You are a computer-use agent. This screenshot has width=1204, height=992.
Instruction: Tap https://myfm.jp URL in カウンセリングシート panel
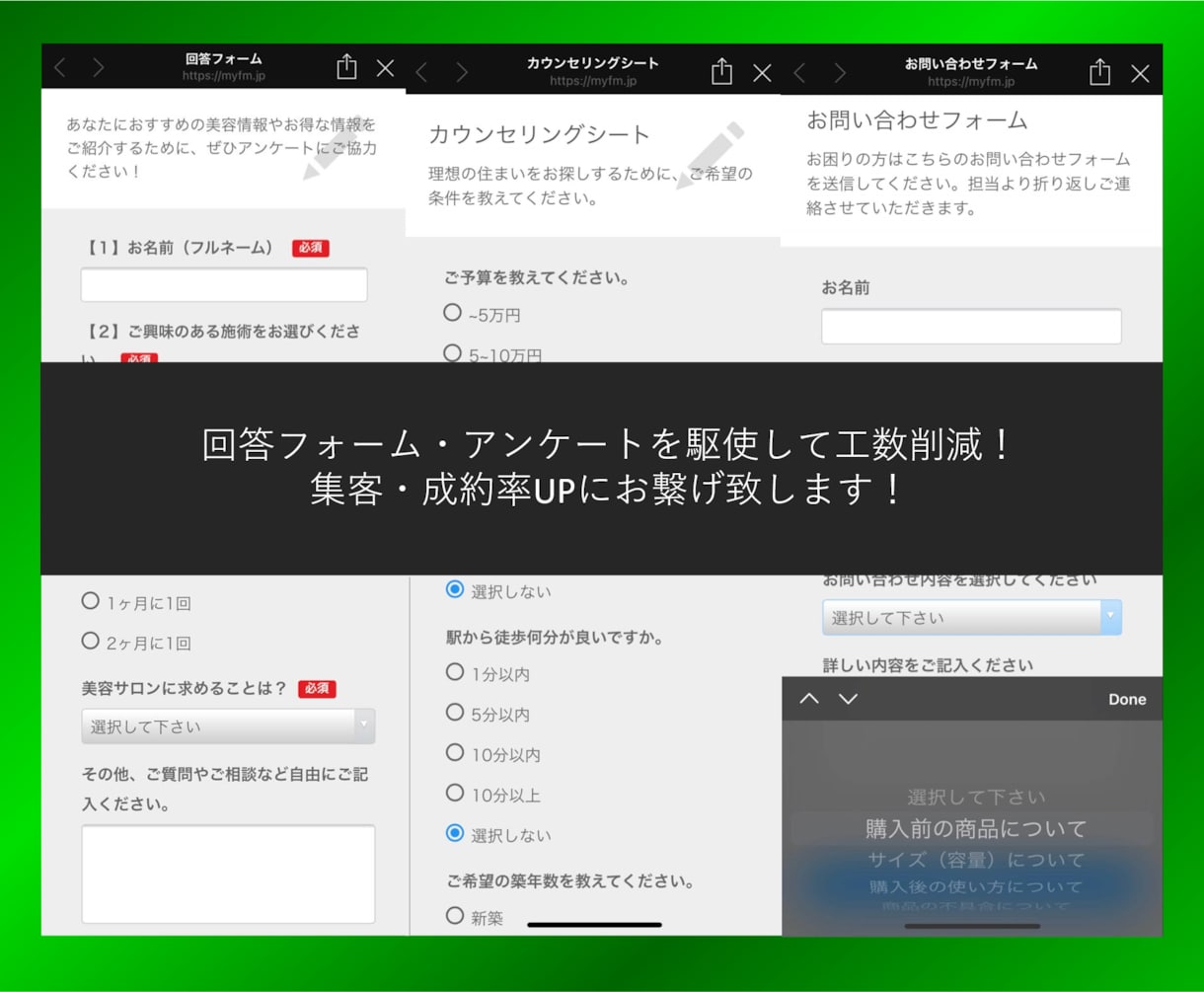pos(592,81)
